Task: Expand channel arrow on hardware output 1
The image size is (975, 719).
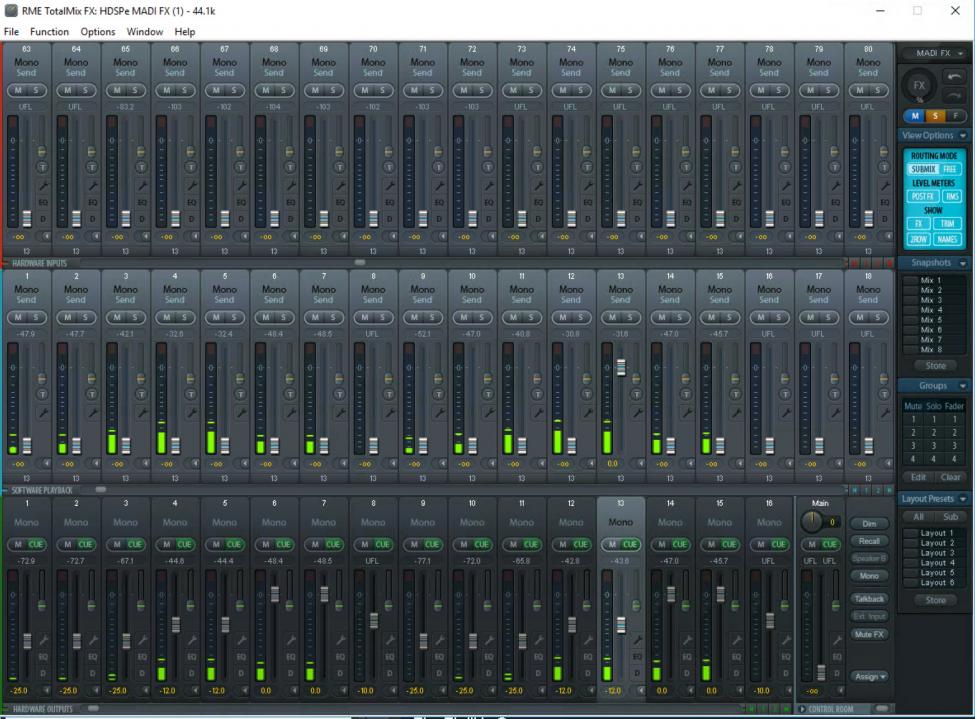Action: tap(46, 690)
